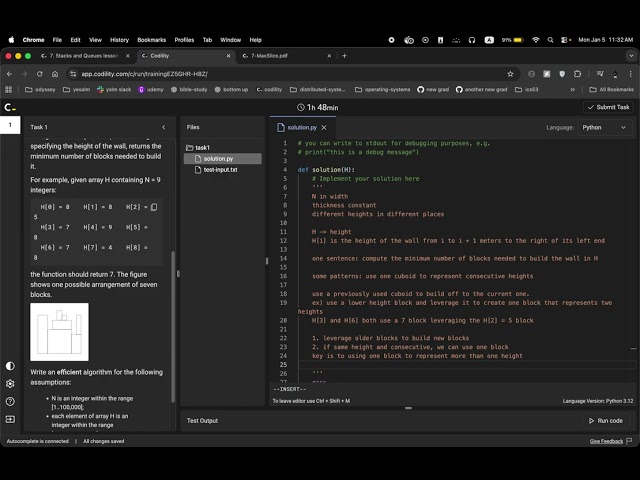Image resolution: width=640 pixels, height=480 pixels.
Task: Go back in Chrome
Action: pyautogui.click(x=9, y=74)
